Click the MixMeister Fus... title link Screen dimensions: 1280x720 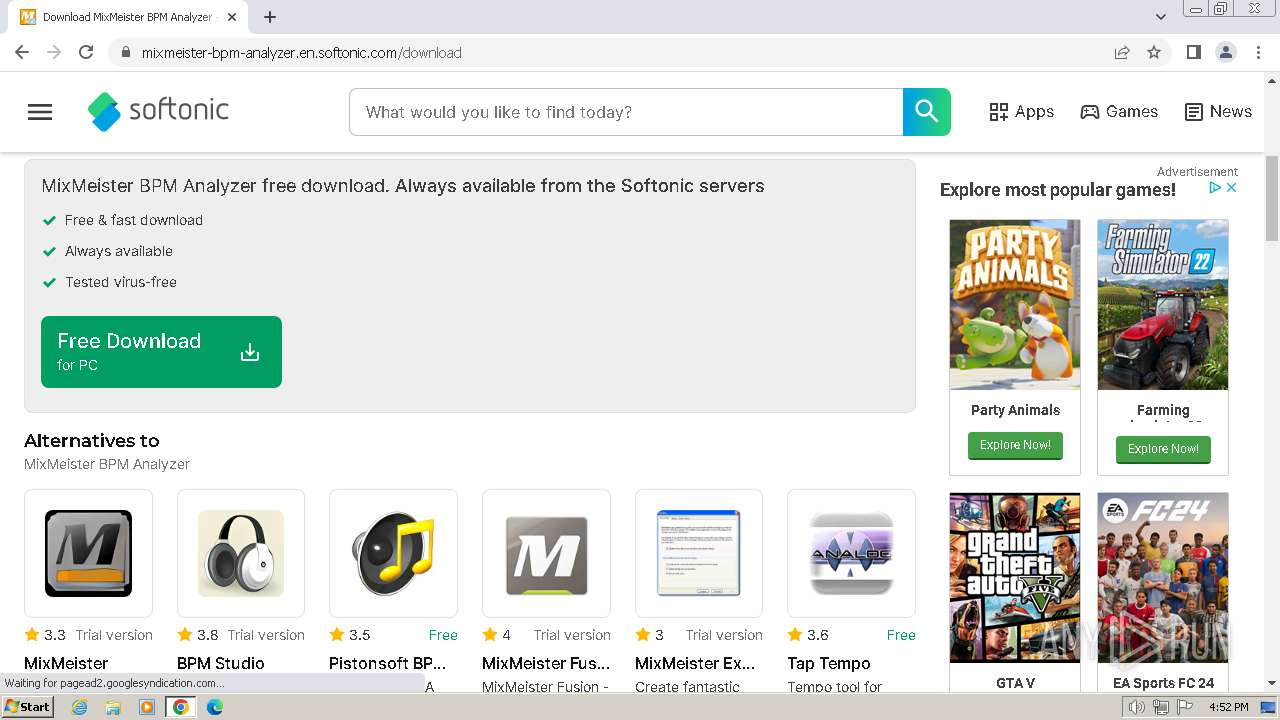[546, 663]
